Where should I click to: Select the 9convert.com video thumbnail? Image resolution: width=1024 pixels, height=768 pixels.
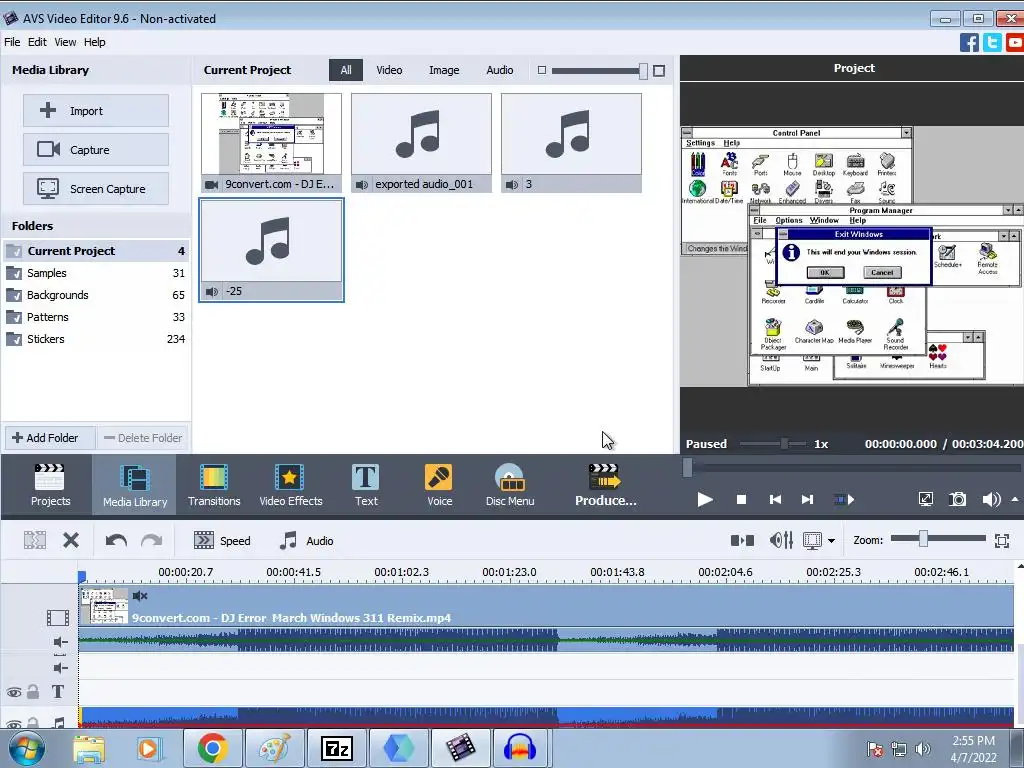pos(271,142)
